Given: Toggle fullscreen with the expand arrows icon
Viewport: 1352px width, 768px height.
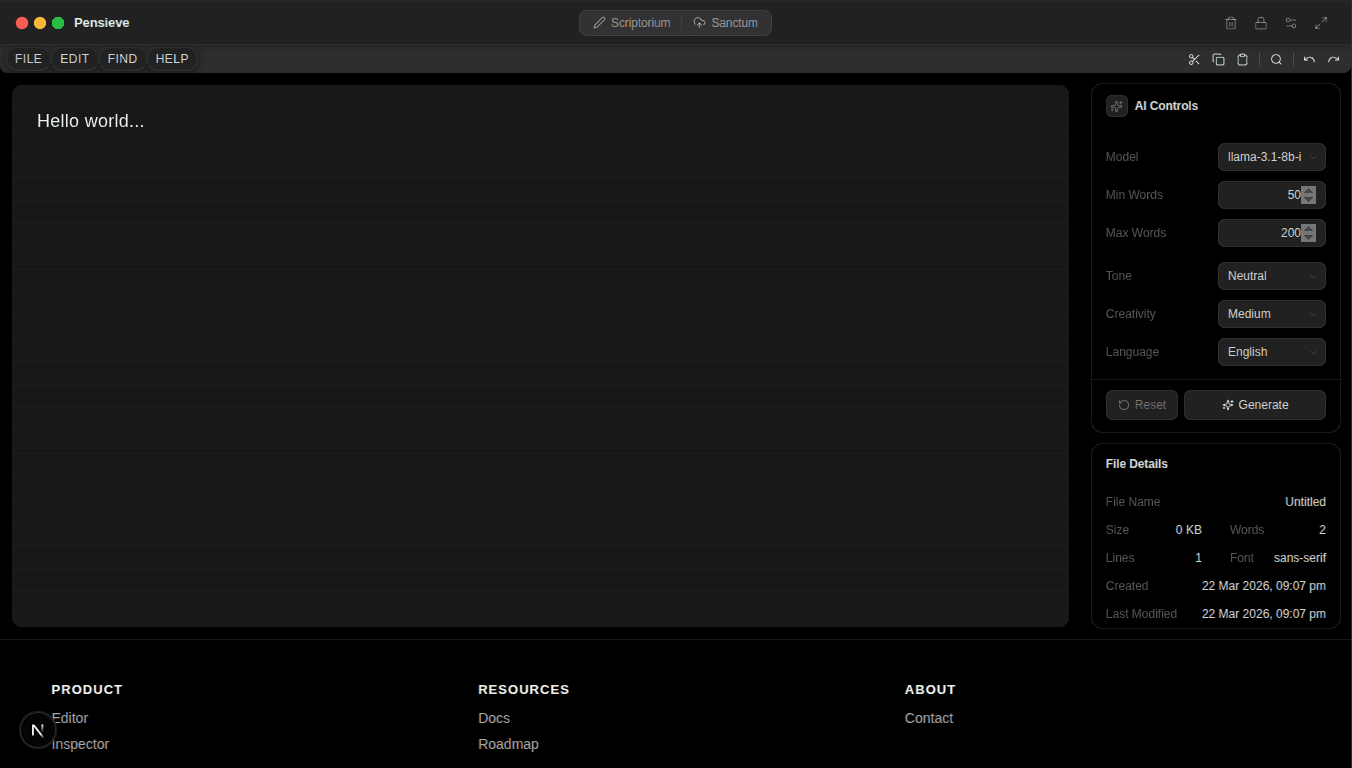Looking at the screenshot, I should click(1321, 23).
